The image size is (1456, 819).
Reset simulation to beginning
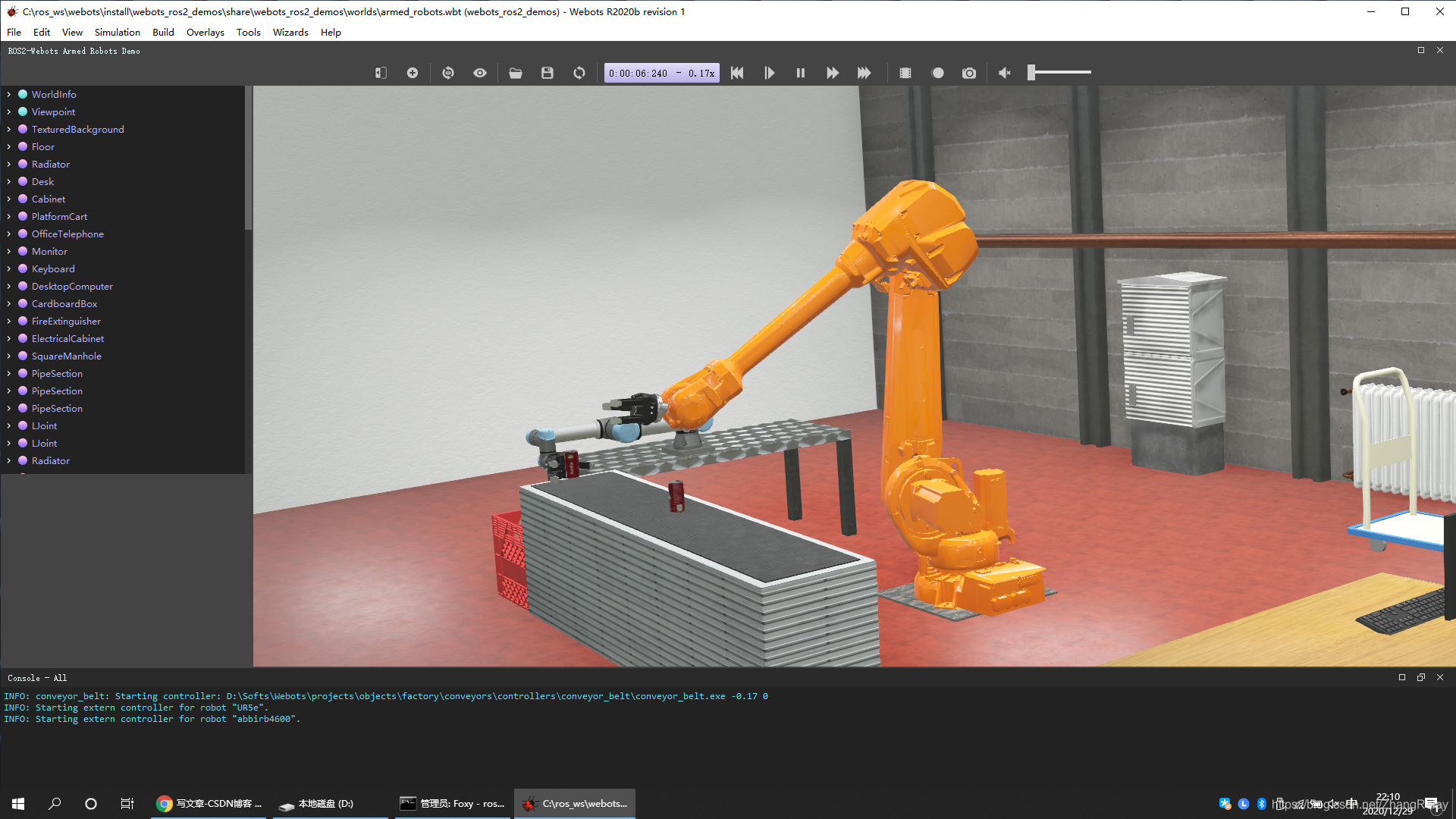pyautogui.click(x=737, y=73)
